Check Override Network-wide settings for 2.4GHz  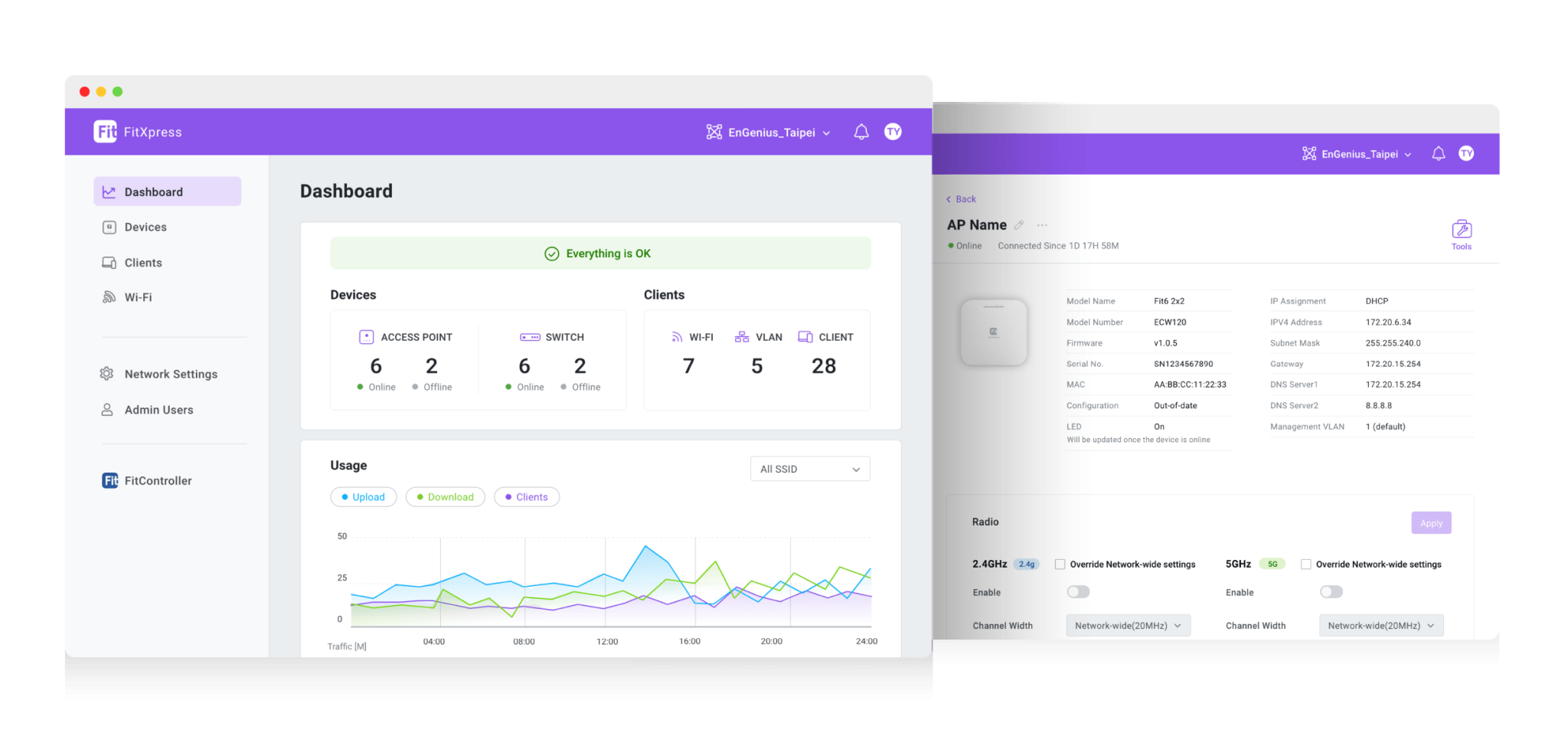1060,564
